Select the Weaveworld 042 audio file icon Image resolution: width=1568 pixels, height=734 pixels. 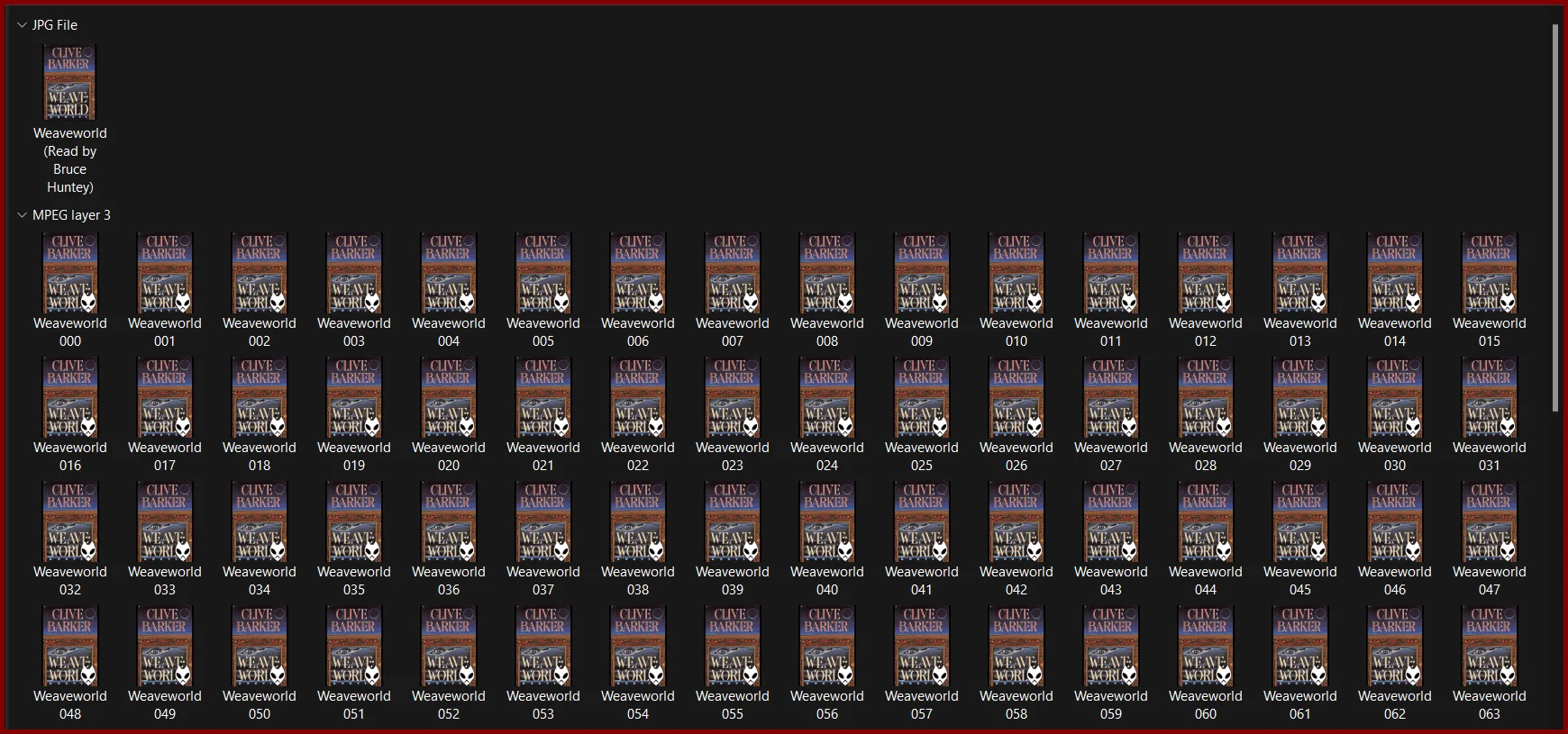point(1016,521)
